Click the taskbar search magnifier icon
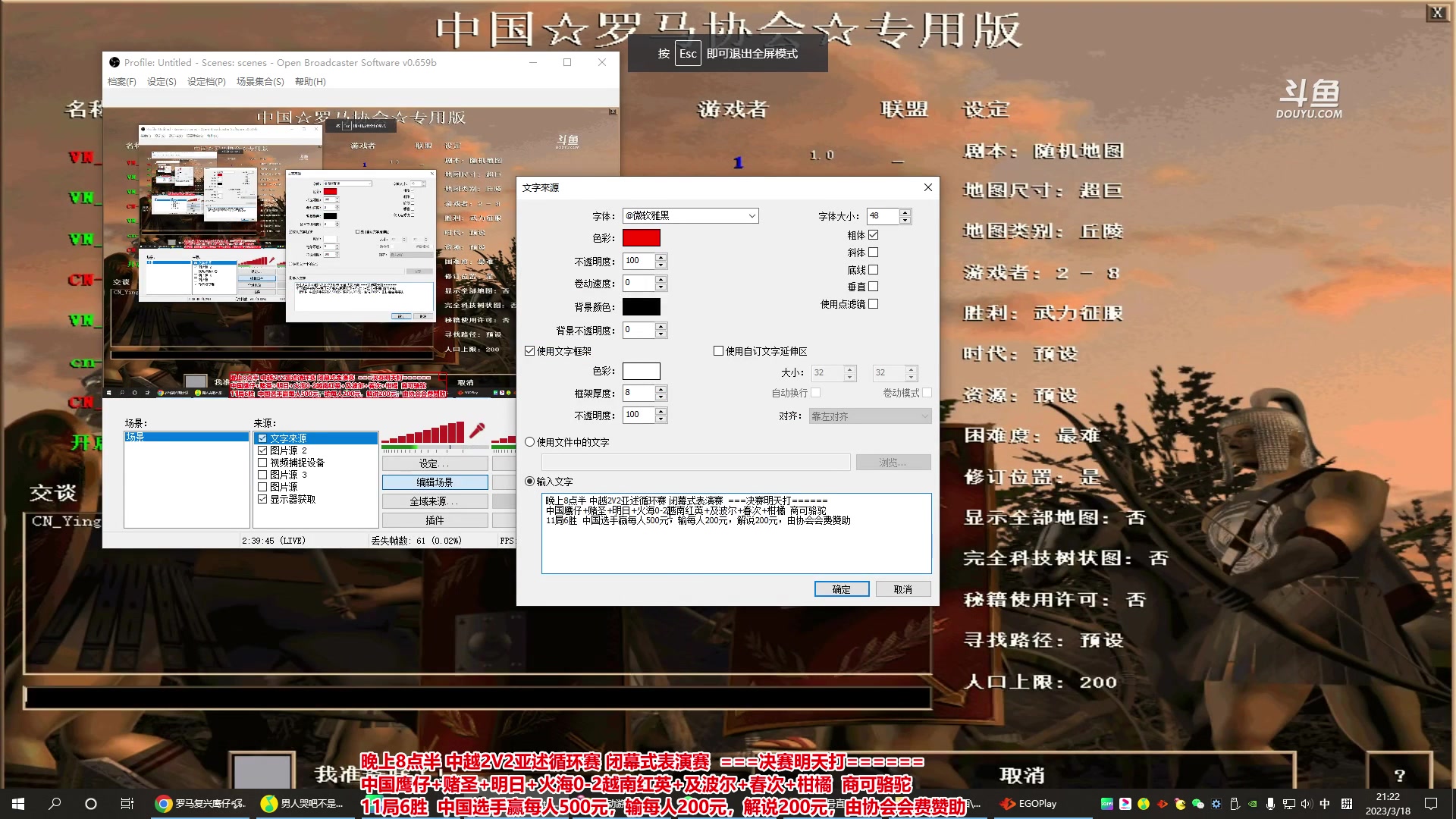 (x=55, y=804)
